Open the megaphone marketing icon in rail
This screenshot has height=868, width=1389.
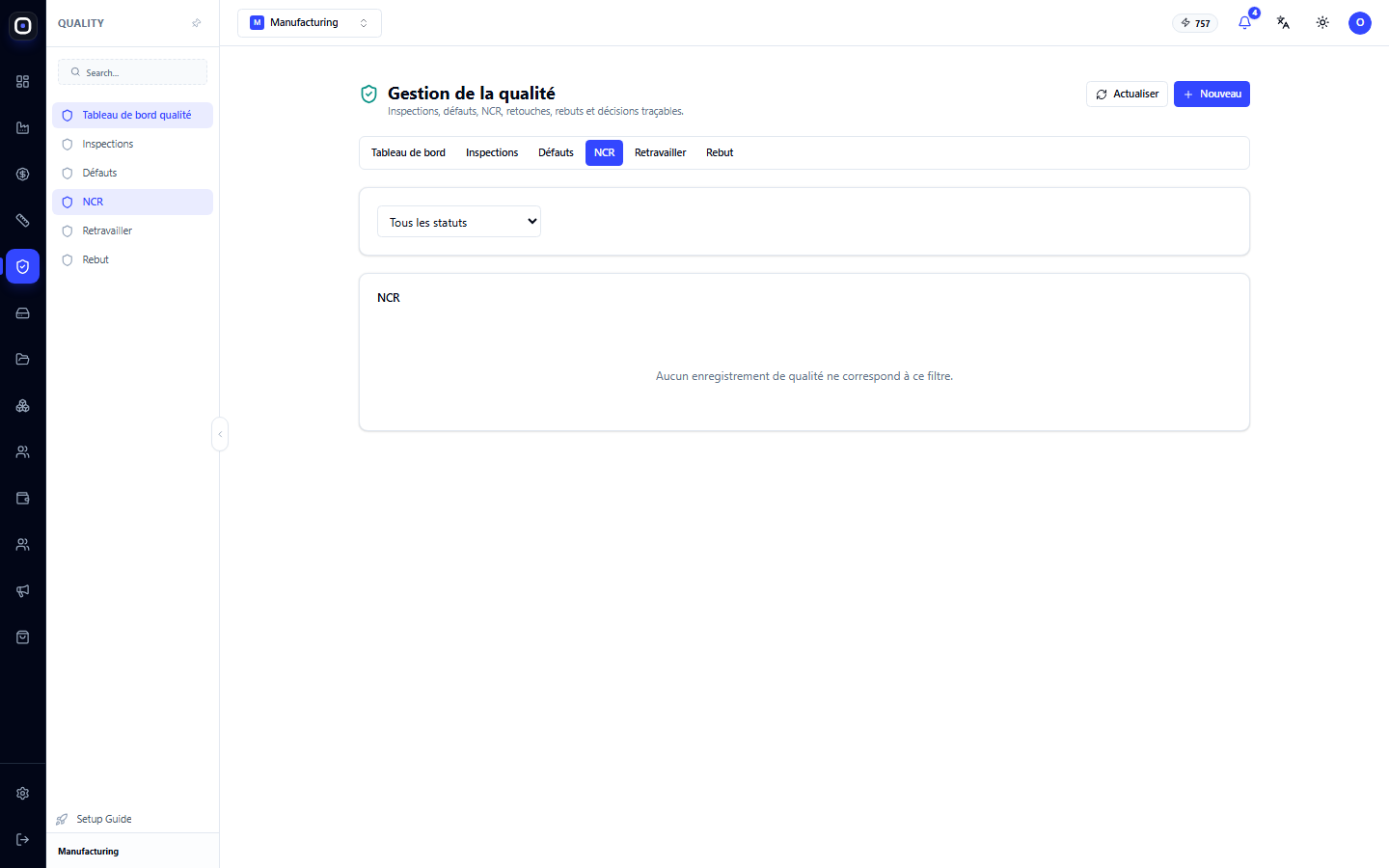click(x=23, y=591)
